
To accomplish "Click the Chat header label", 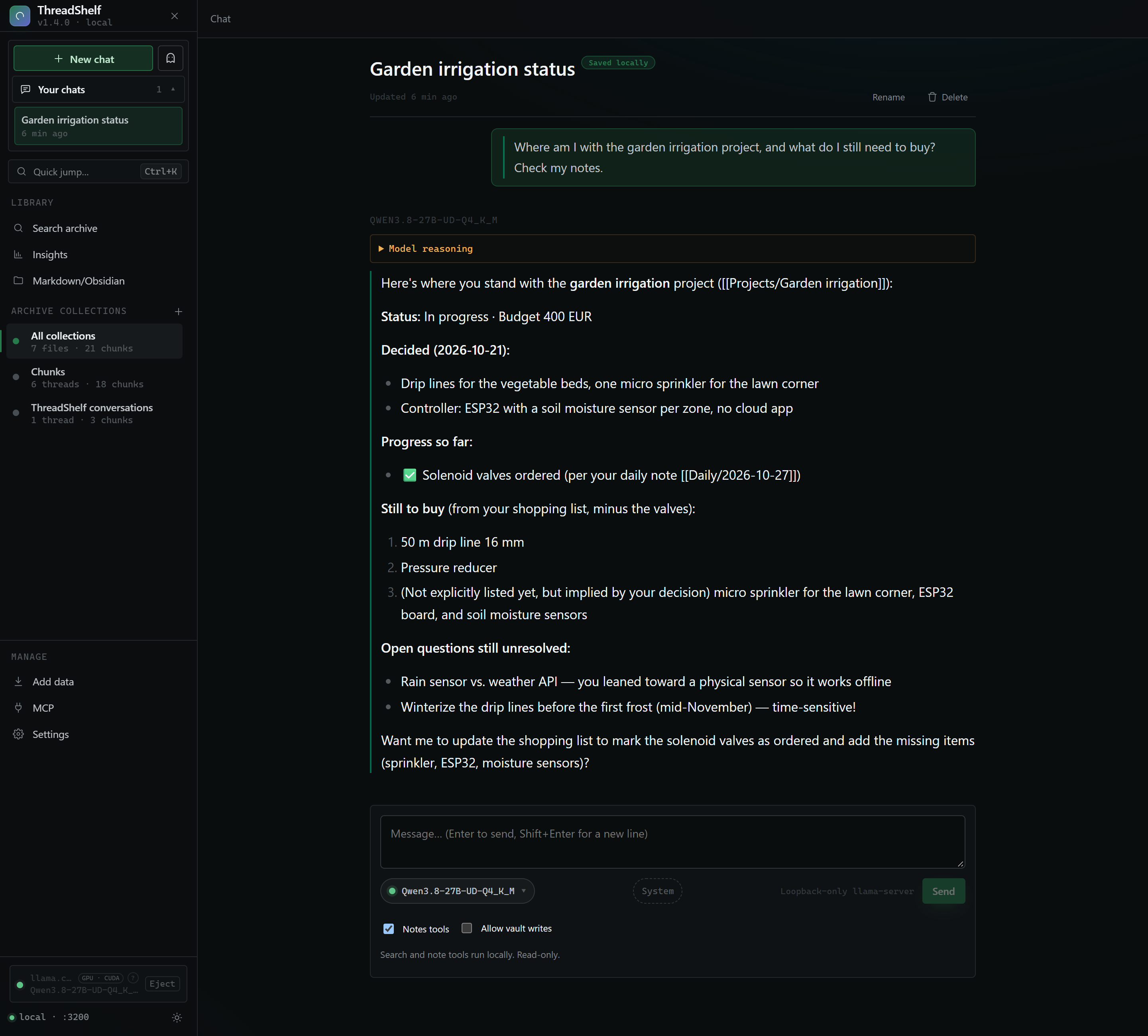I will [220, 19].
